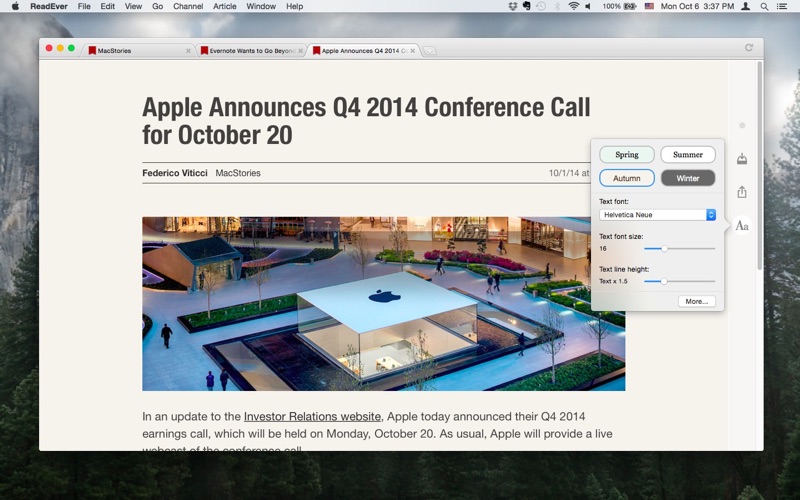Select the Winter theme
Viewport: 800px width, 500px height.
(688, 178)
